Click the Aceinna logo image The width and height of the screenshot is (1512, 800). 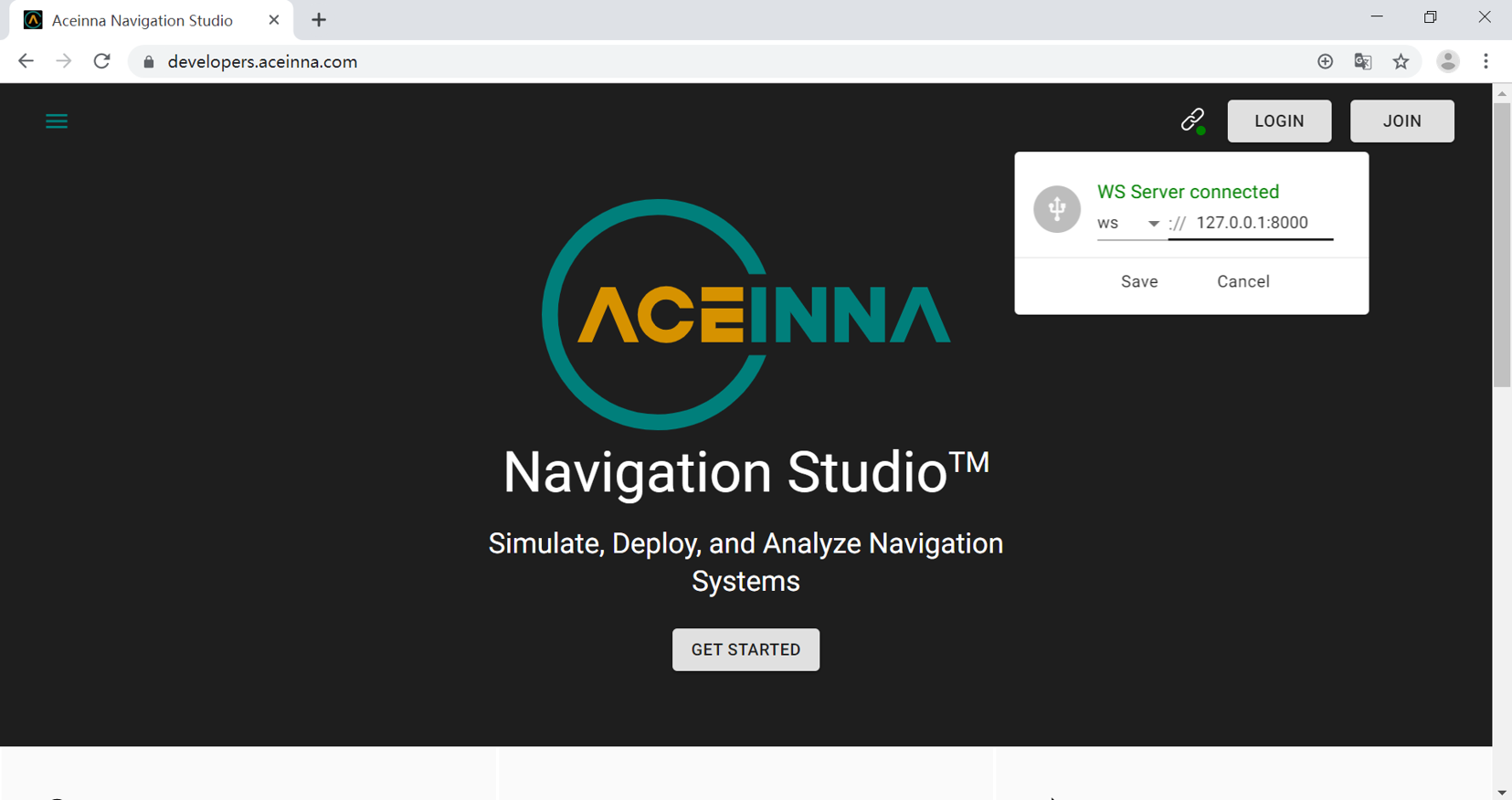click(745, 314)
